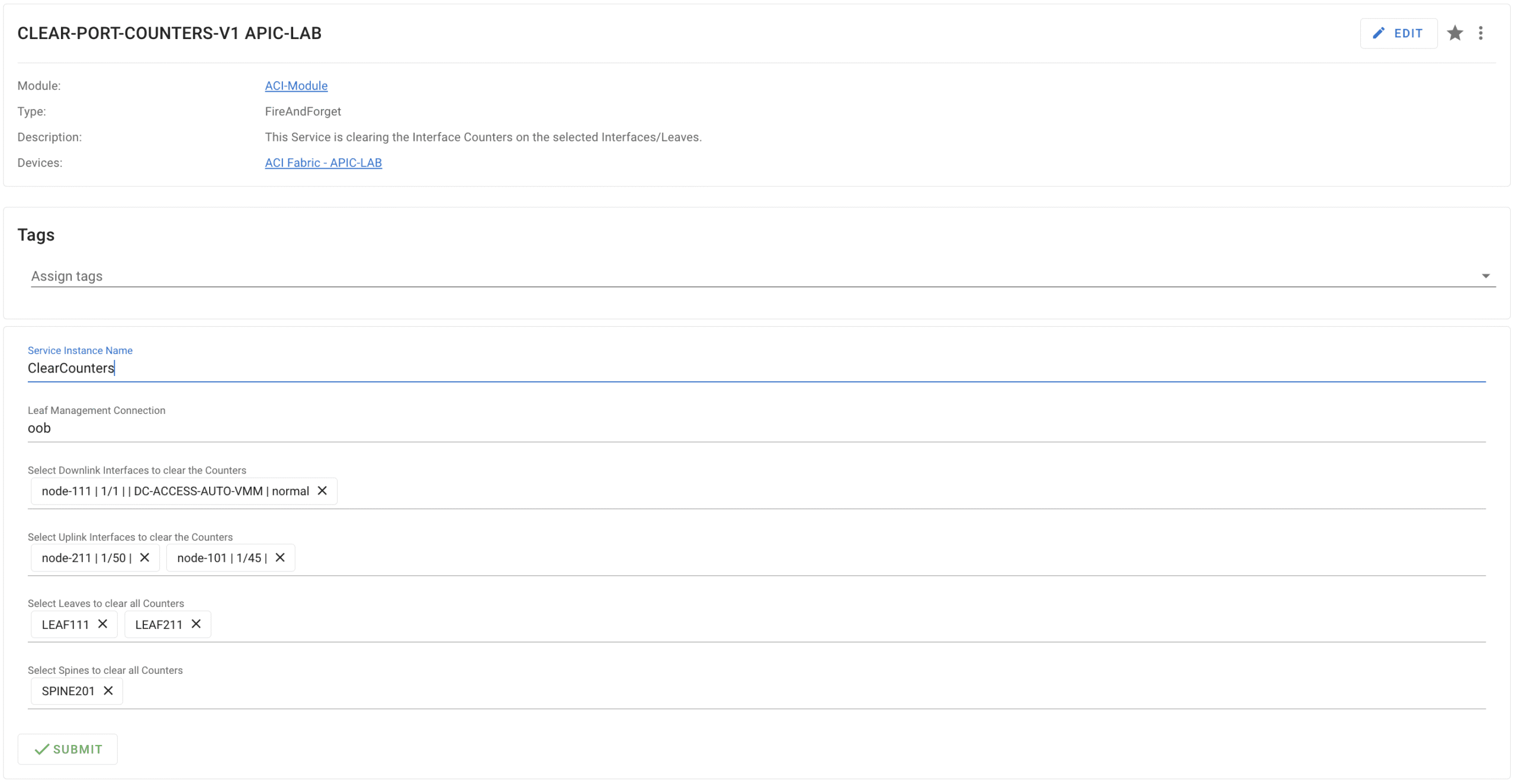
Task: Remove the LEAF211 chip
Action: [196, 624]
